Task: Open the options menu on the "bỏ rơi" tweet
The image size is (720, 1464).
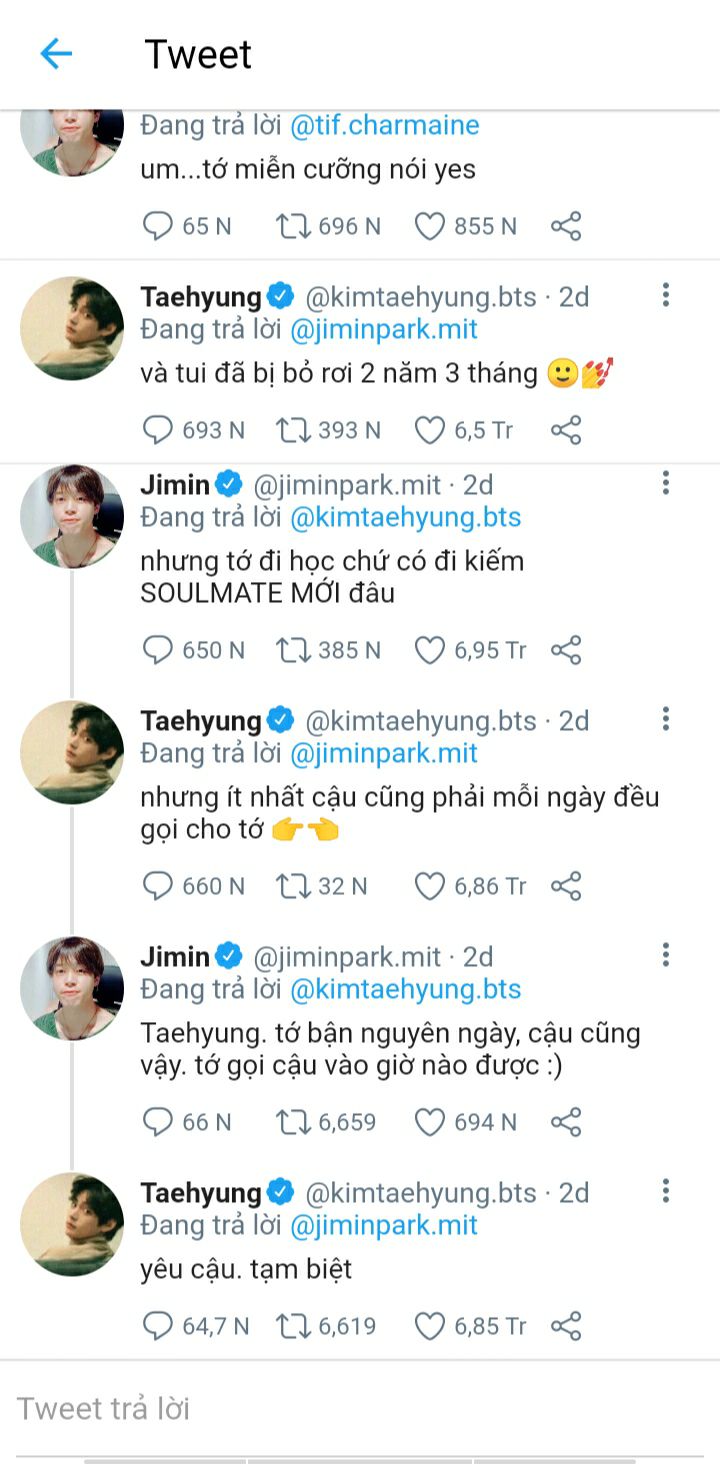Action: point(665,295)
